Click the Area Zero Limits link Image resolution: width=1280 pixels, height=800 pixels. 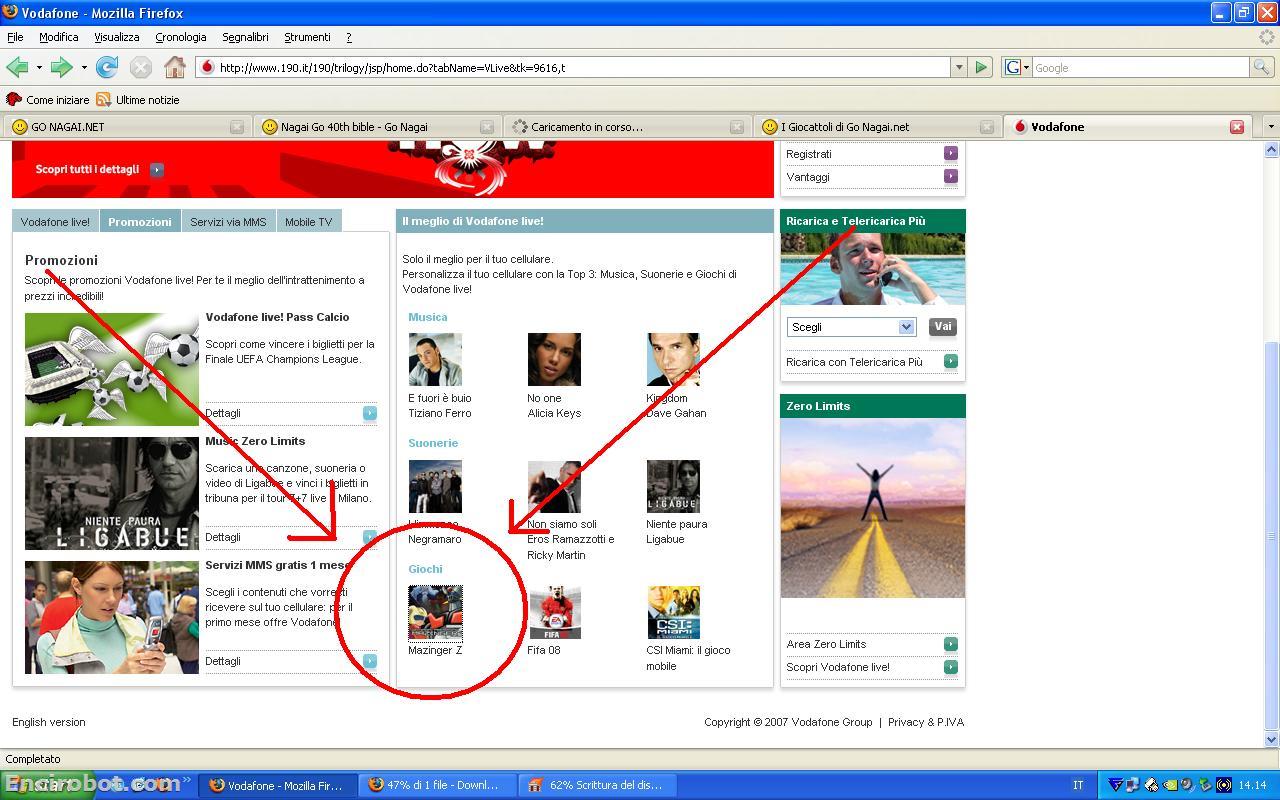tap(826, 644)
